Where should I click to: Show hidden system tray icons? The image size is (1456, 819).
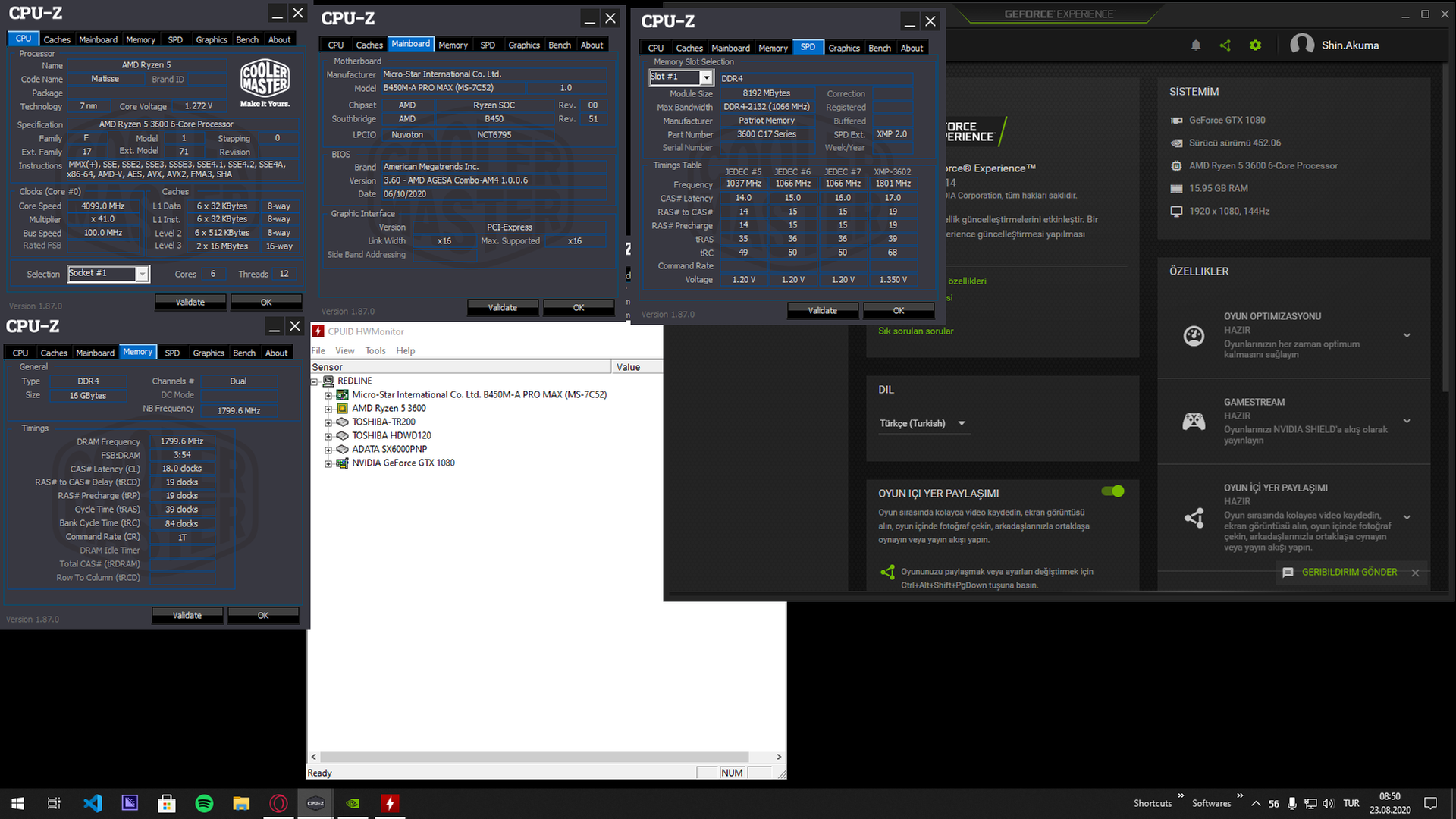1256,803
